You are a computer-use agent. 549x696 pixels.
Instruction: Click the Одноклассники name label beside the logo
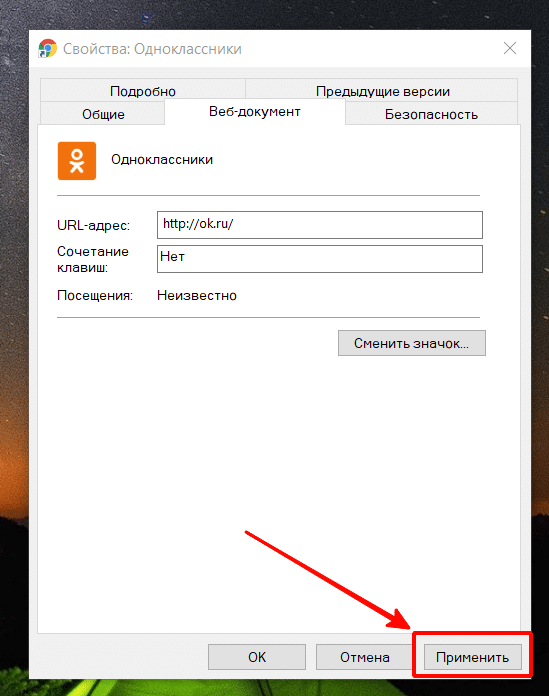tap(162, 159)
